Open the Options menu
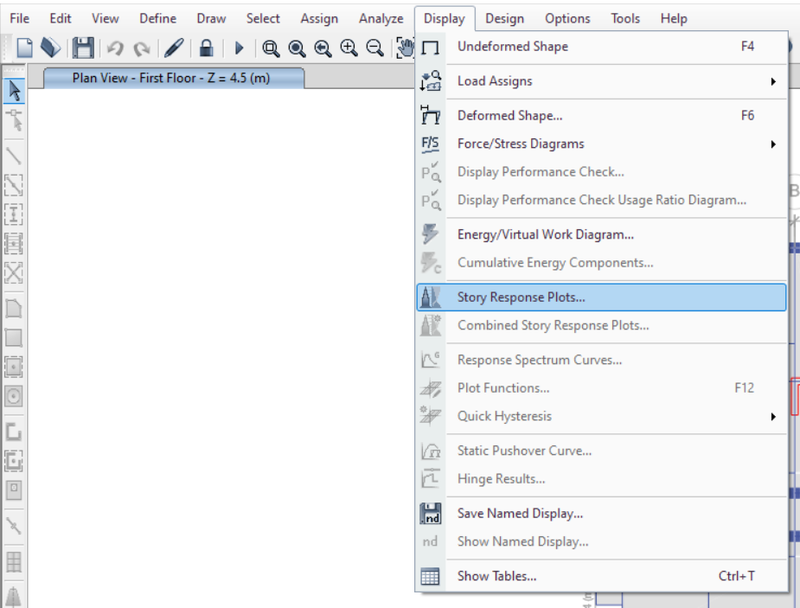Screen dimensions: 800x608 point(567,18)
